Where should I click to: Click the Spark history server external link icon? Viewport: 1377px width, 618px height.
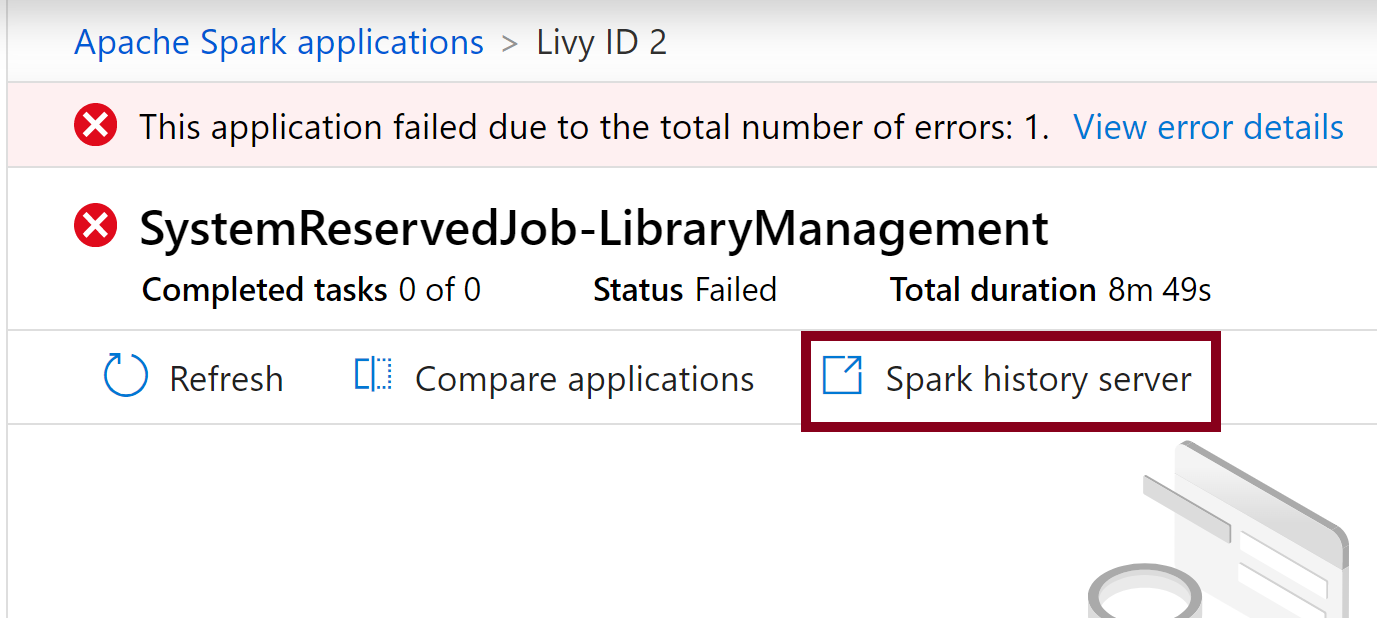(843, 377)
